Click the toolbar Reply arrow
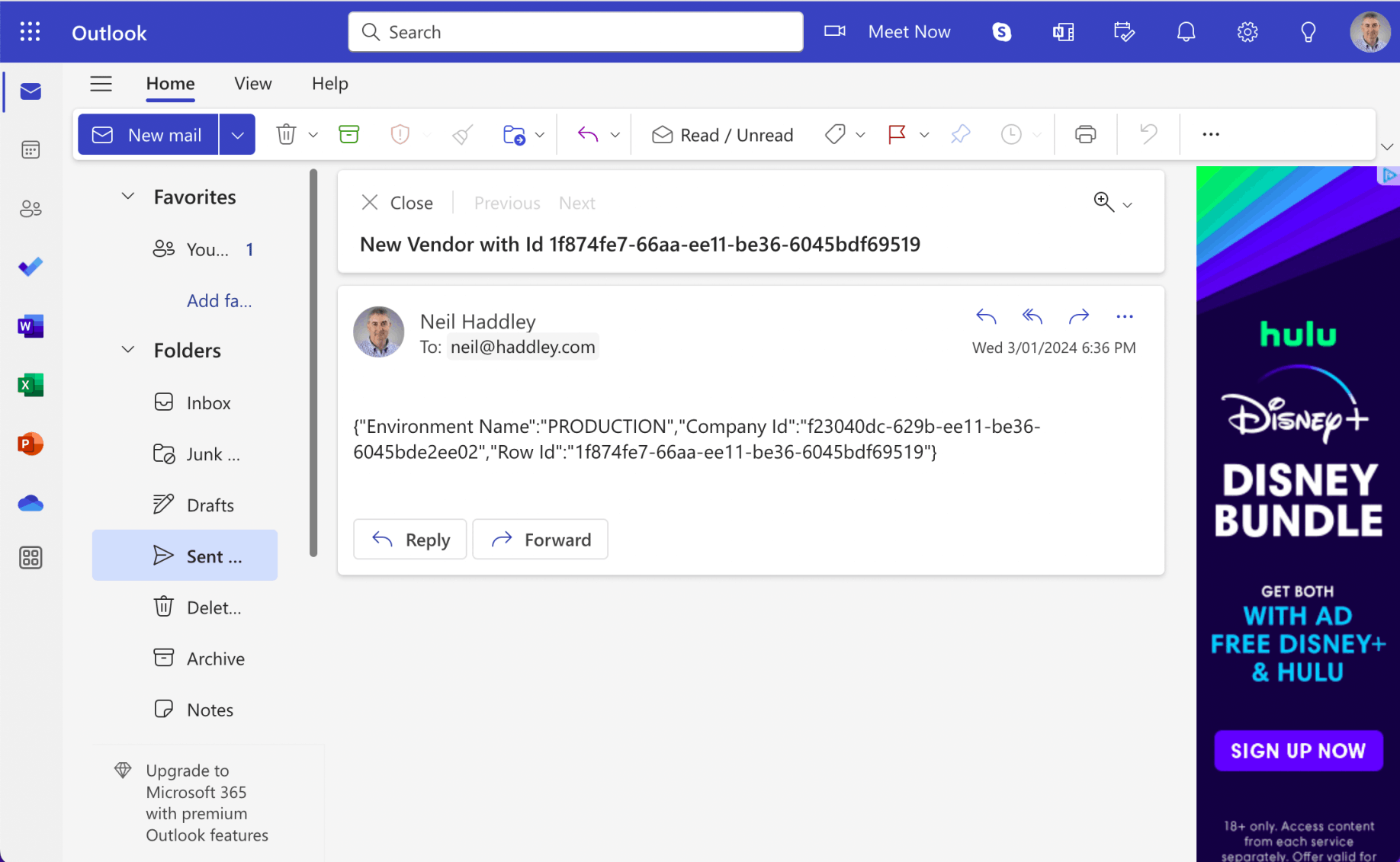Viewport: 1400px width, 862px height. click(x=588, y=135)
